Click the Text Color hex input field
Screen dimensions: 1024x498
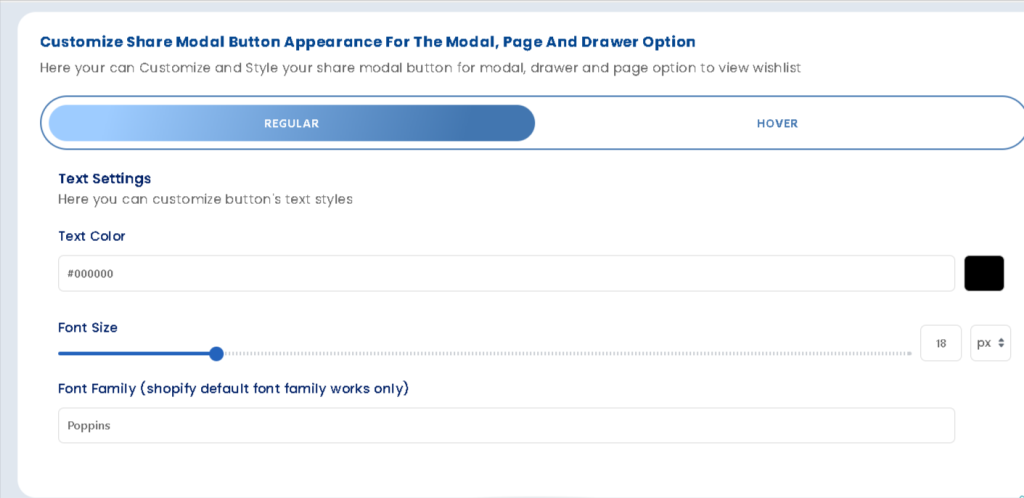click(x=506, y=273)
